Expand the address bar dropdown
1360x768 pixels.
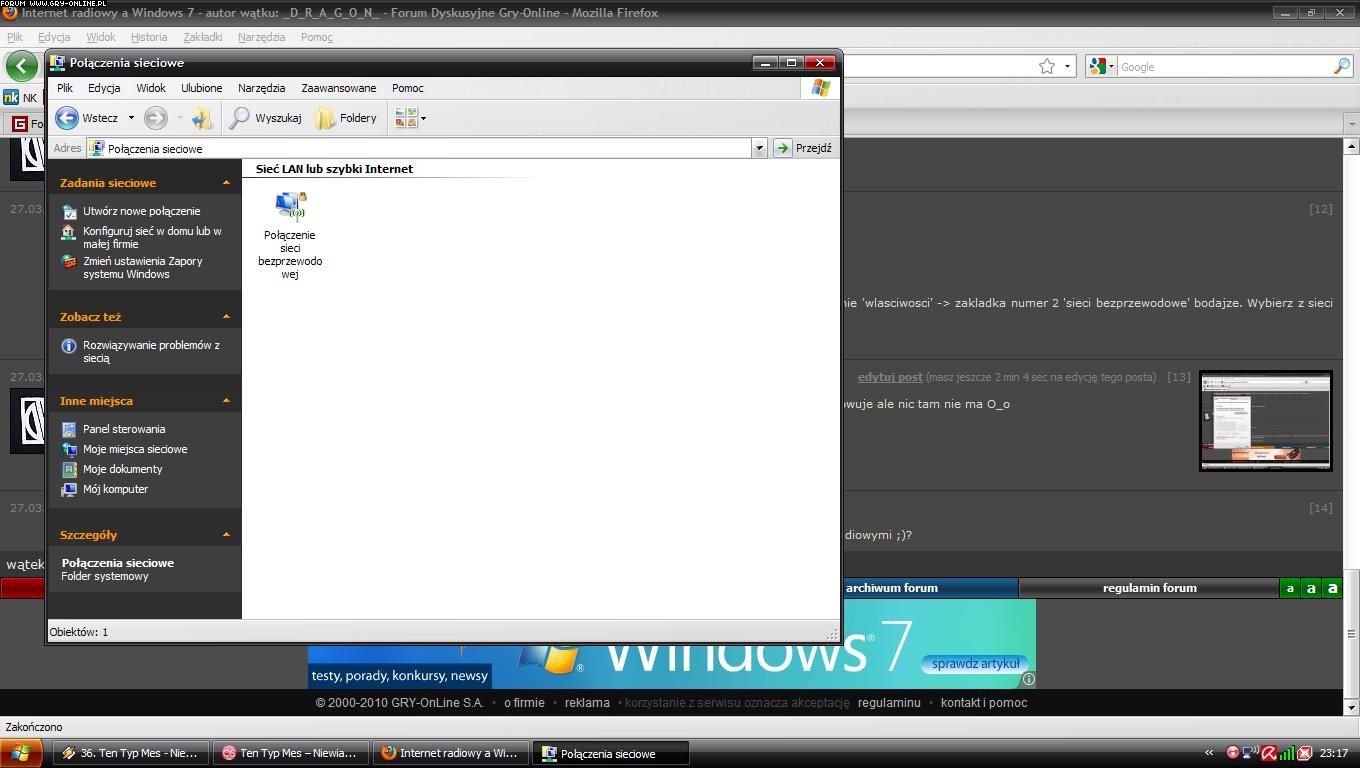(x=759, y=148)
